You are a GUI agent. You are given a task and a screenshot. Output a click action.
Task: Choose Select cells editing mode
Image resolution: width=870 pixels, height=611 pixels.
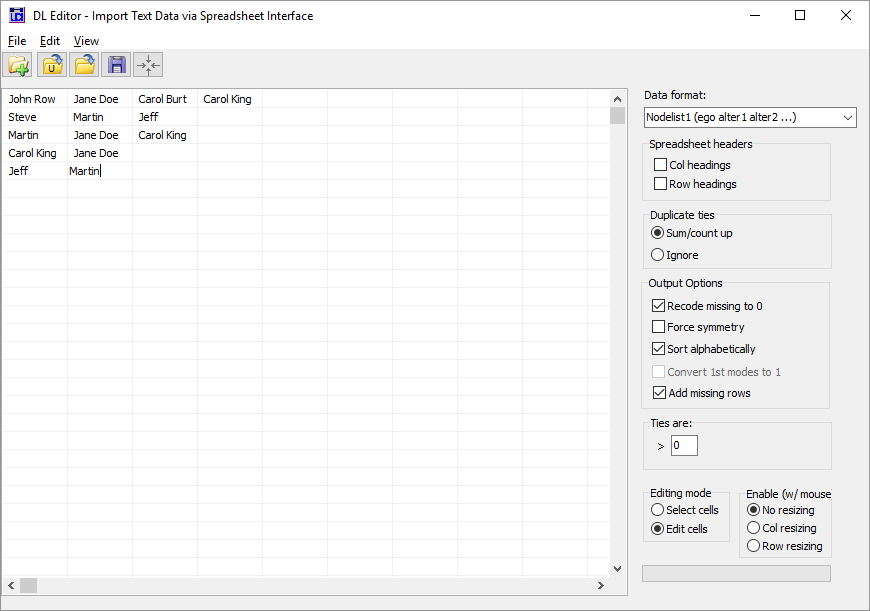coord(657,510)
